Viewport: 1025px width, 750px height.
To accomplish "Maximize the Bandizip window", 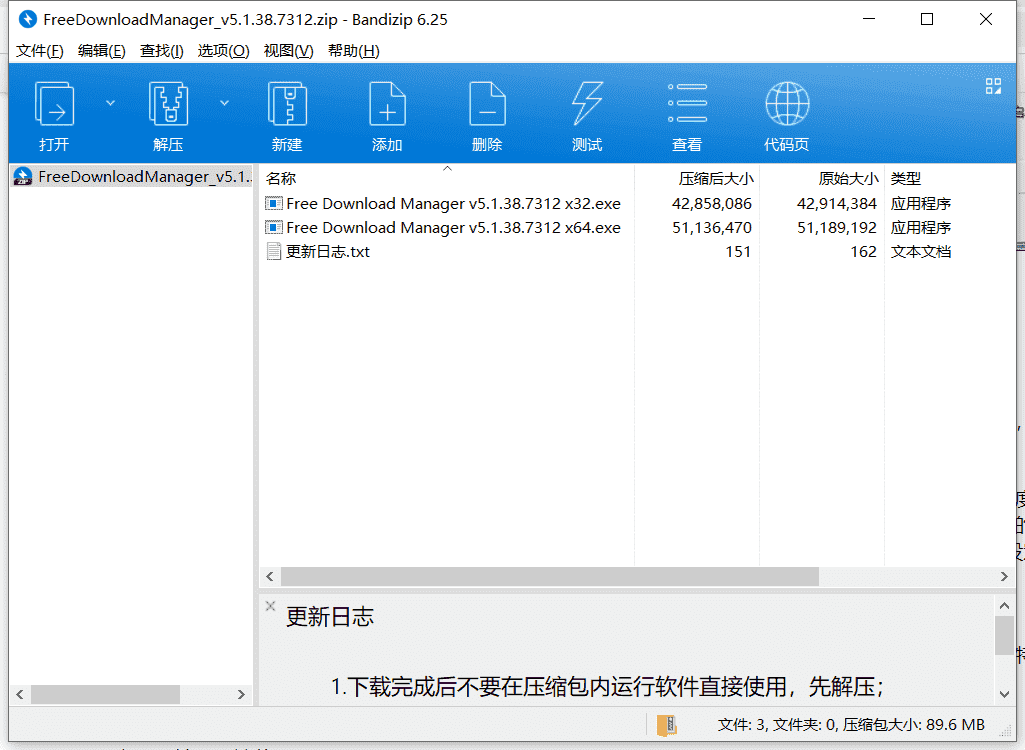I will (926, 20).
